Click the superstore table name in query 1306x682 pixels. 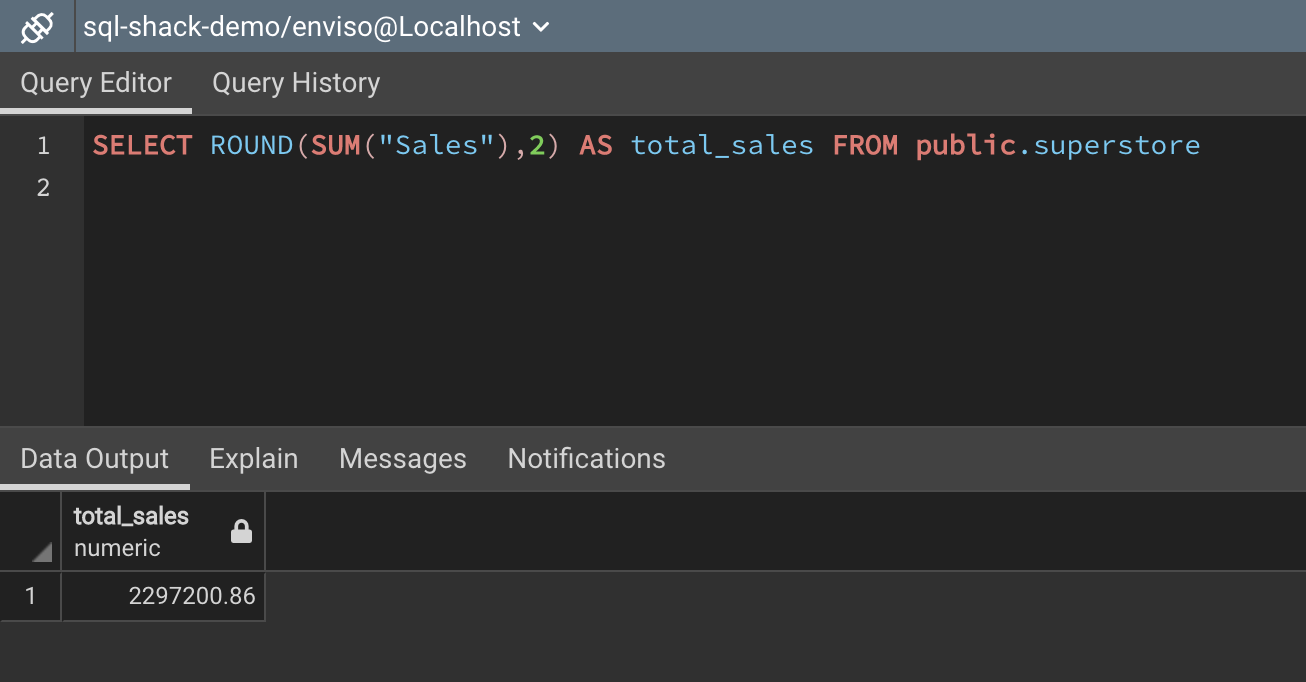(1117, 146)
